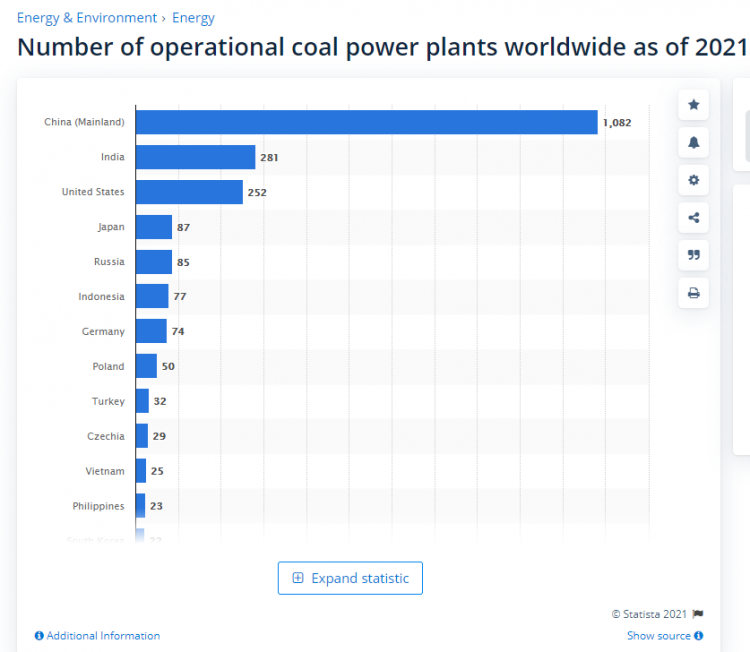Image resolution: width=750 pixels, height=652 pixels.
Task: Open chart settings gear icon
Action: coord(693,181)
